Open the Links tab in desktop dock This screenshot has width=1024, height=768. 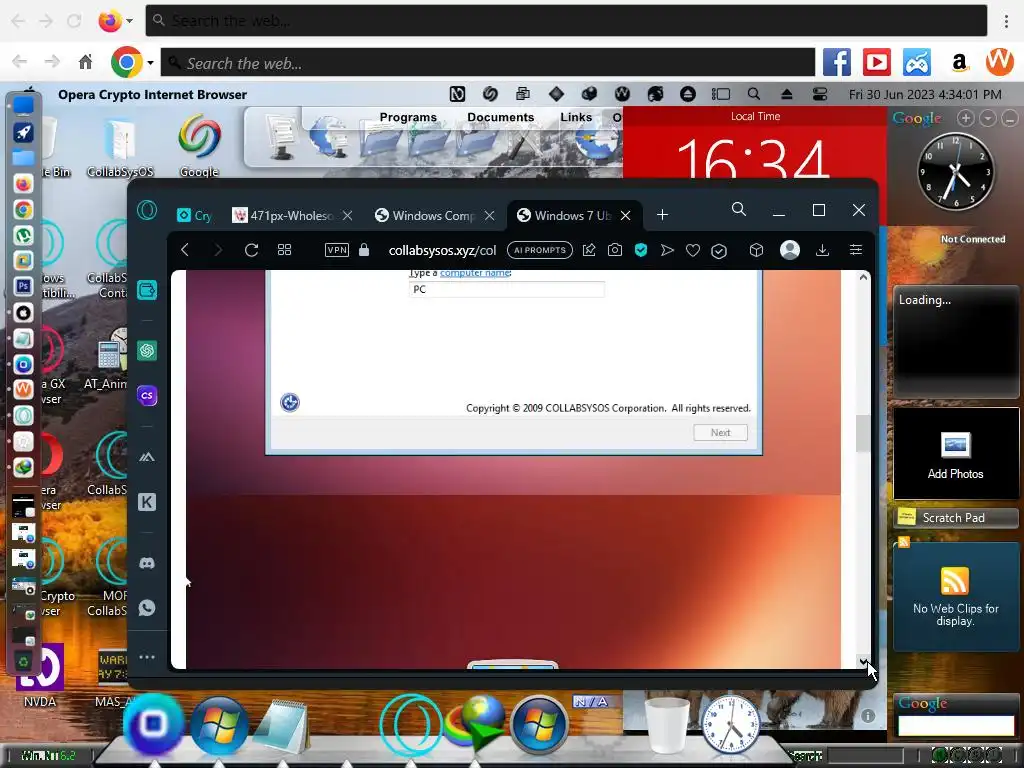(576, 118)
